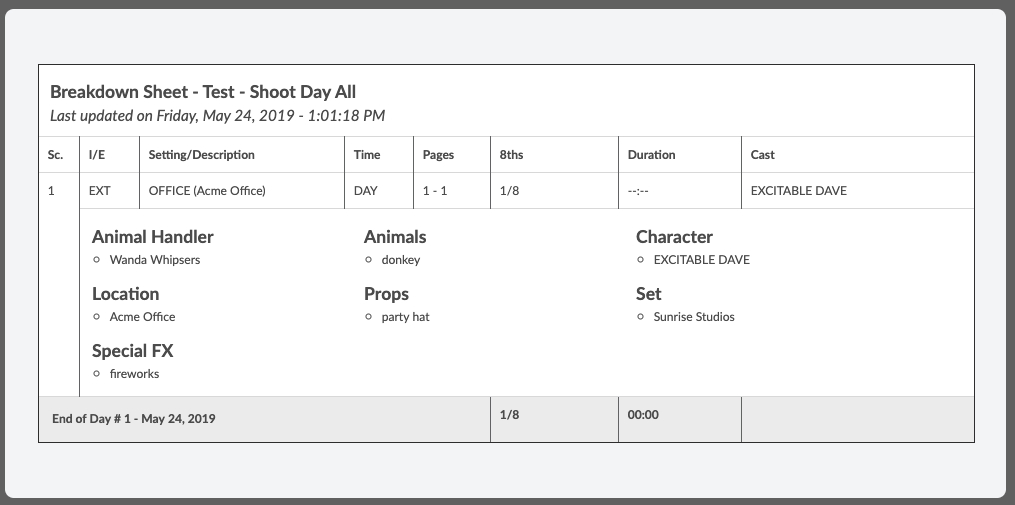Click the EXT cell in scene 1

point(100,191)
